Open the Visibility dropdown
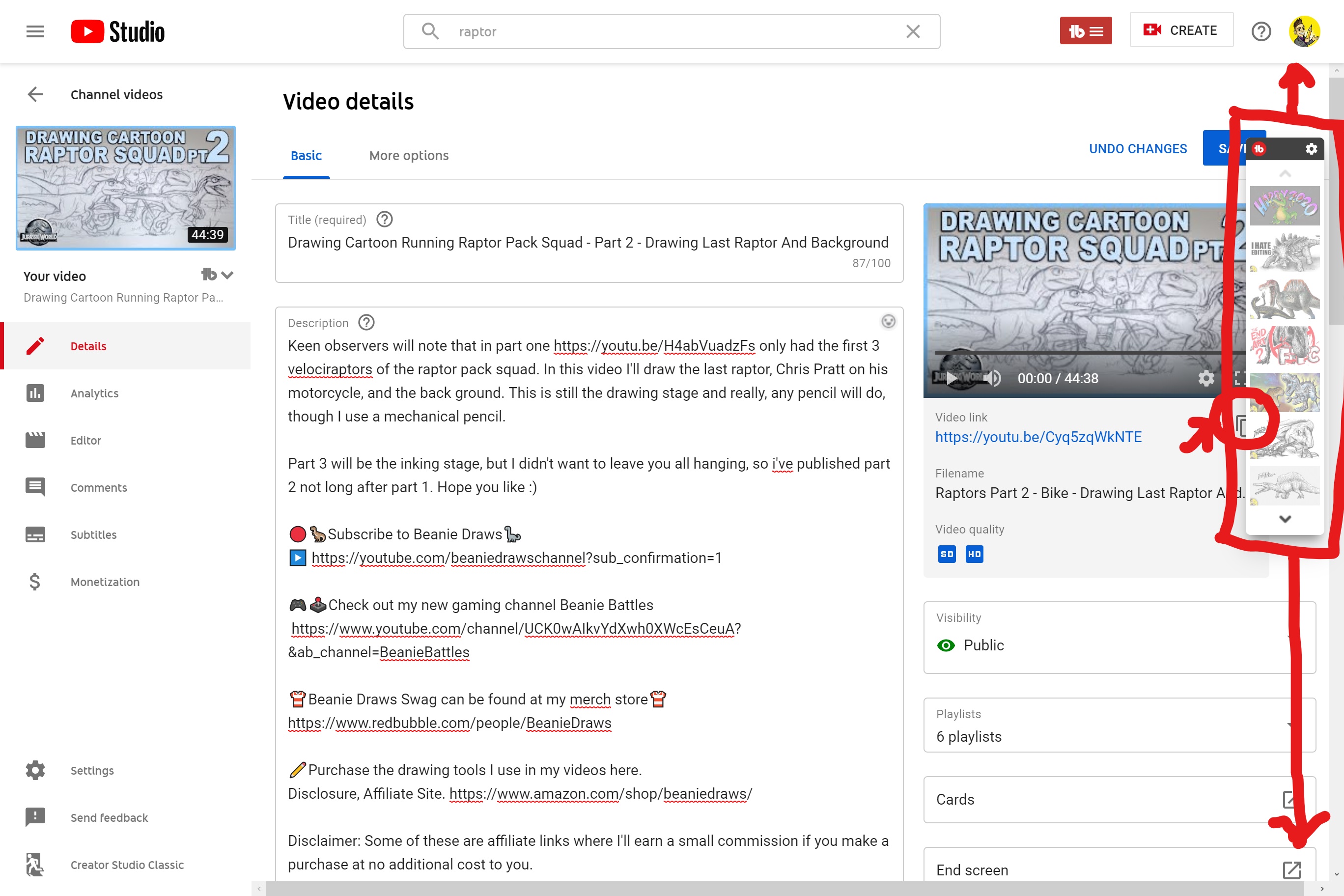This screenshot has width=1344, height=896. 1120,637
